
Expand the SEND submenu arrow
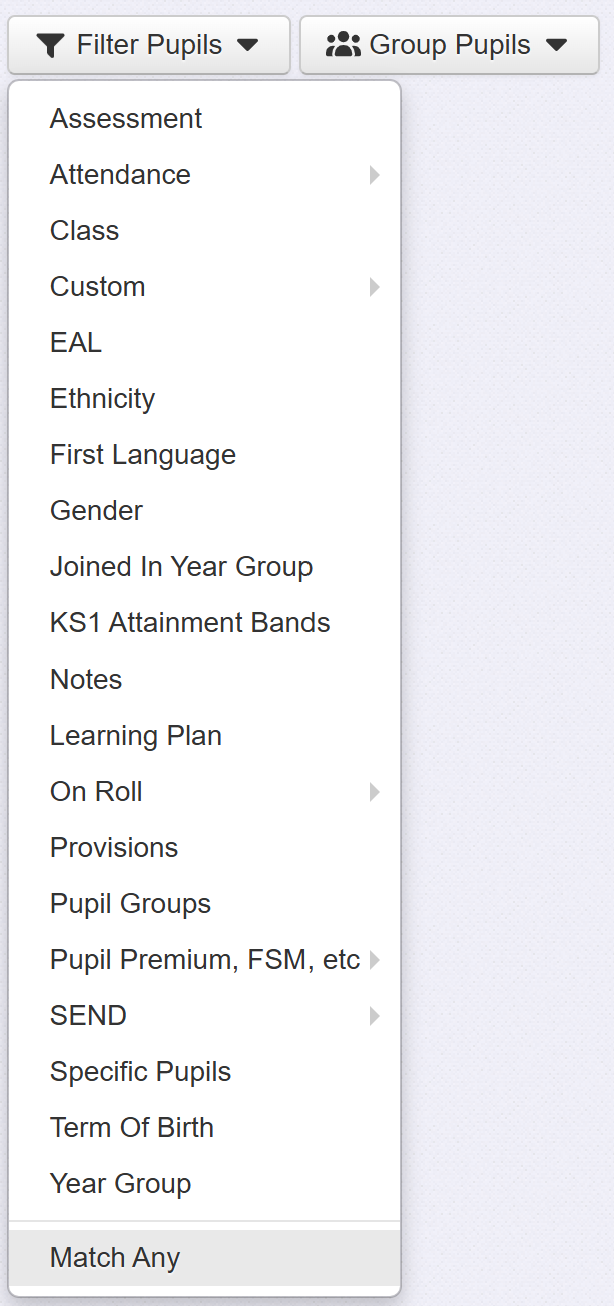[x=375, y=1016]
